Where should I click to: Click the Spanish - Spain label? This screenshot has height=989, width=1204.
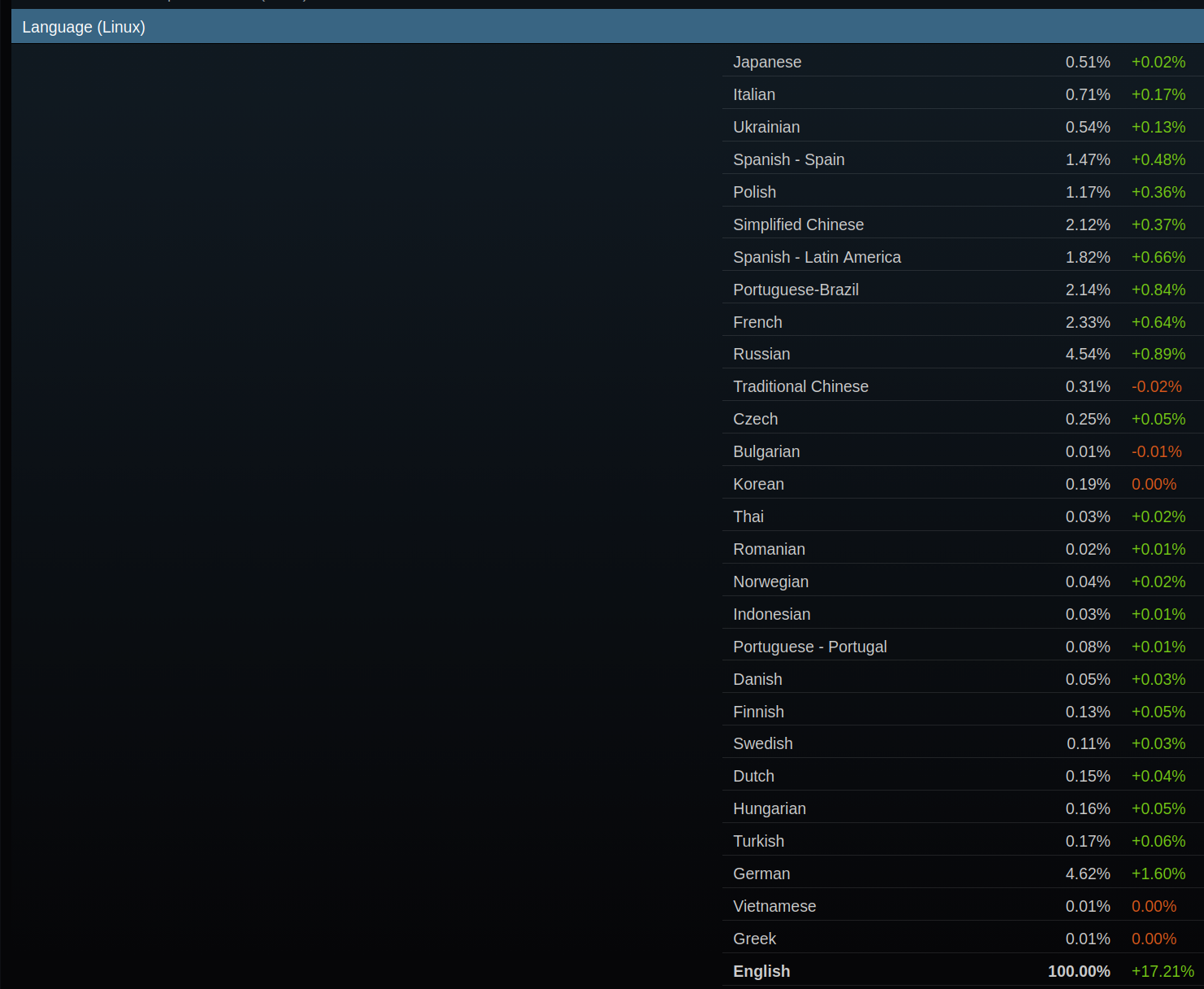coord(789,159)
